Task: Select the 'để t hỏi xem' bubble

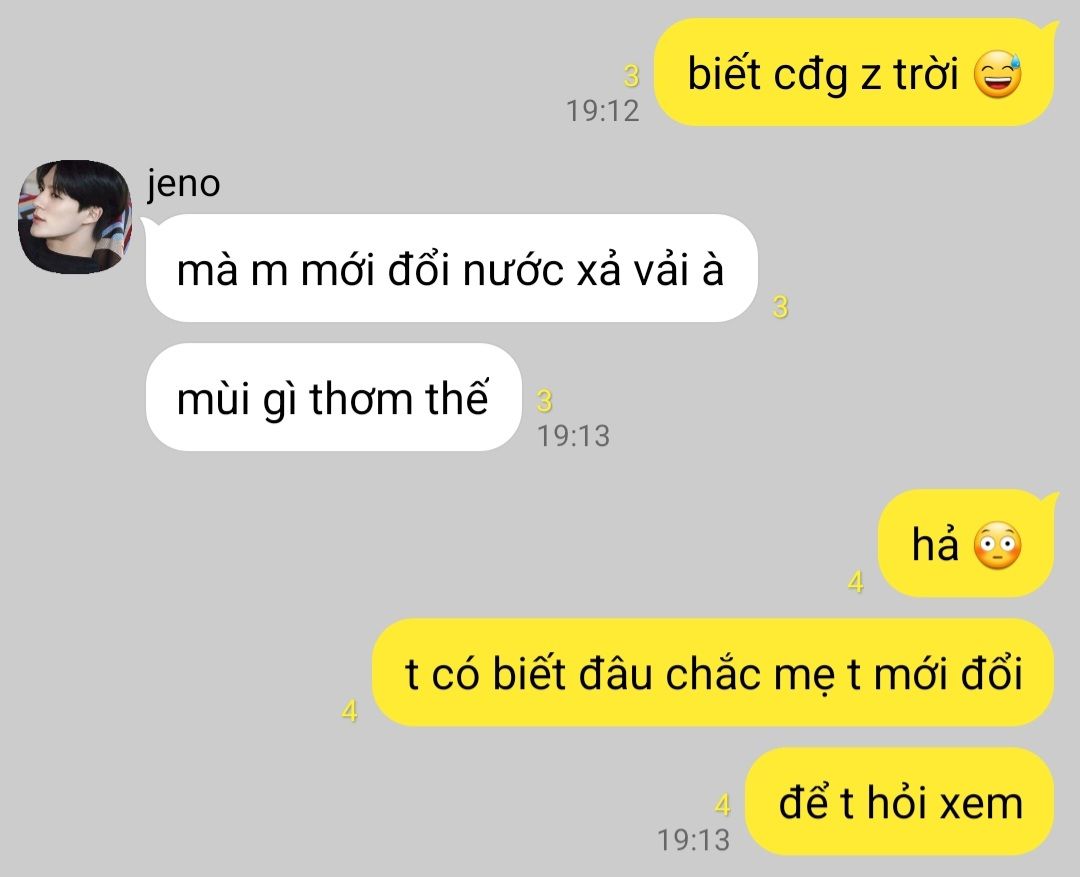Action: pos(900,802)
